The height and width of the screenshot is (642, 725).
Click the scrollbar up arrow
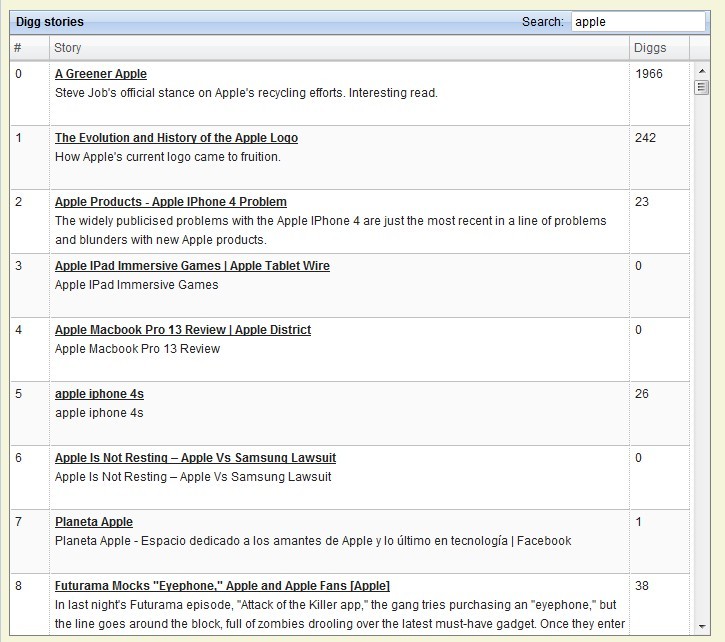point(702,71)
